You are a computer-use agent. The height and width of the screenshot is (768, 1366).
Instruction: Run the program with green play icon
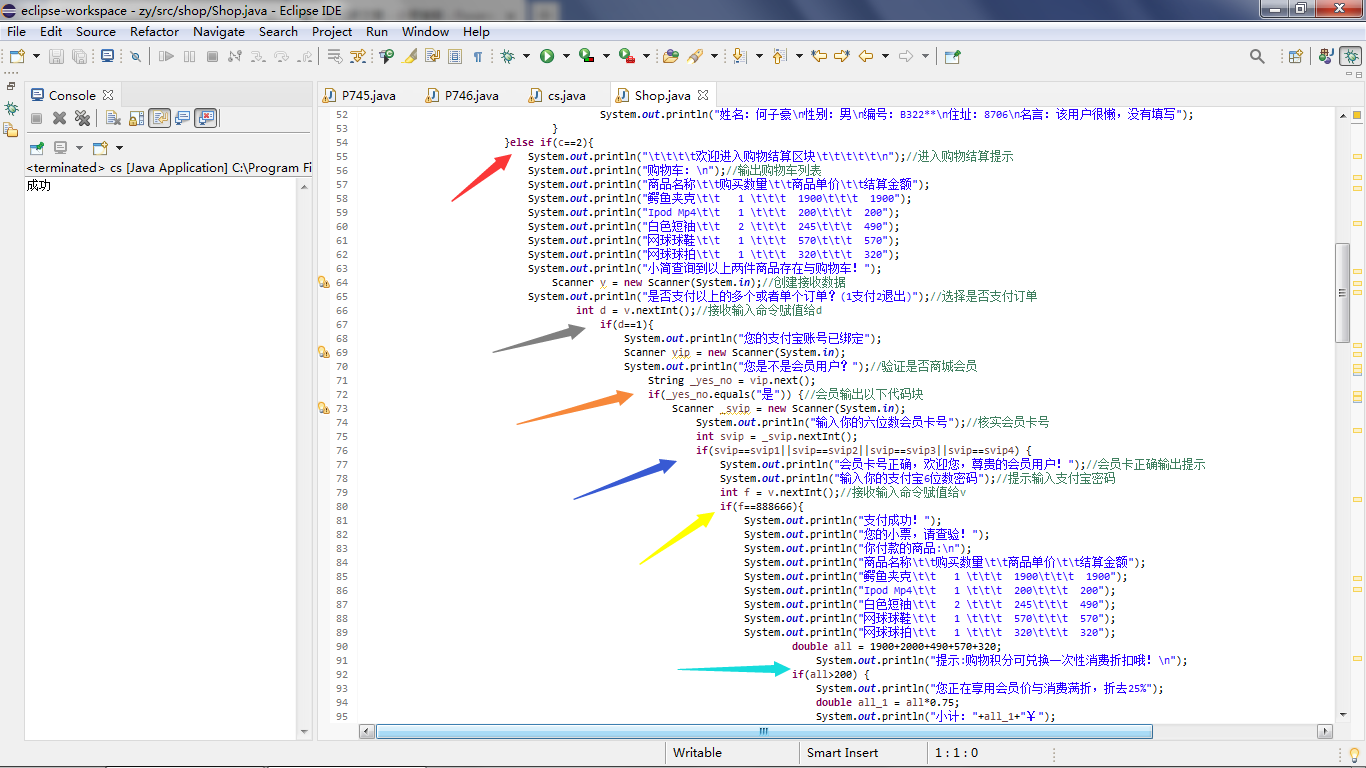click(547, 56)
